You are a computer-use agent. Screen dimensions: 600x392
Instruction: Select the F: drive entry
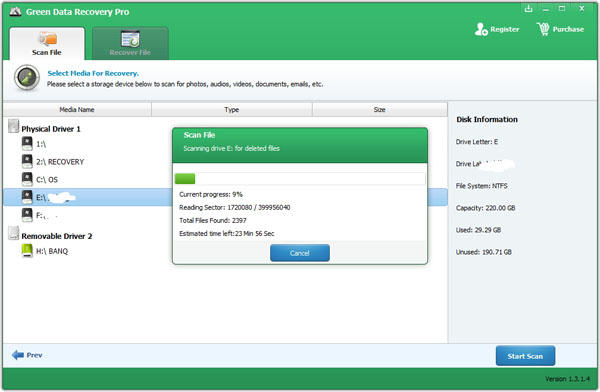pos(47,216)
